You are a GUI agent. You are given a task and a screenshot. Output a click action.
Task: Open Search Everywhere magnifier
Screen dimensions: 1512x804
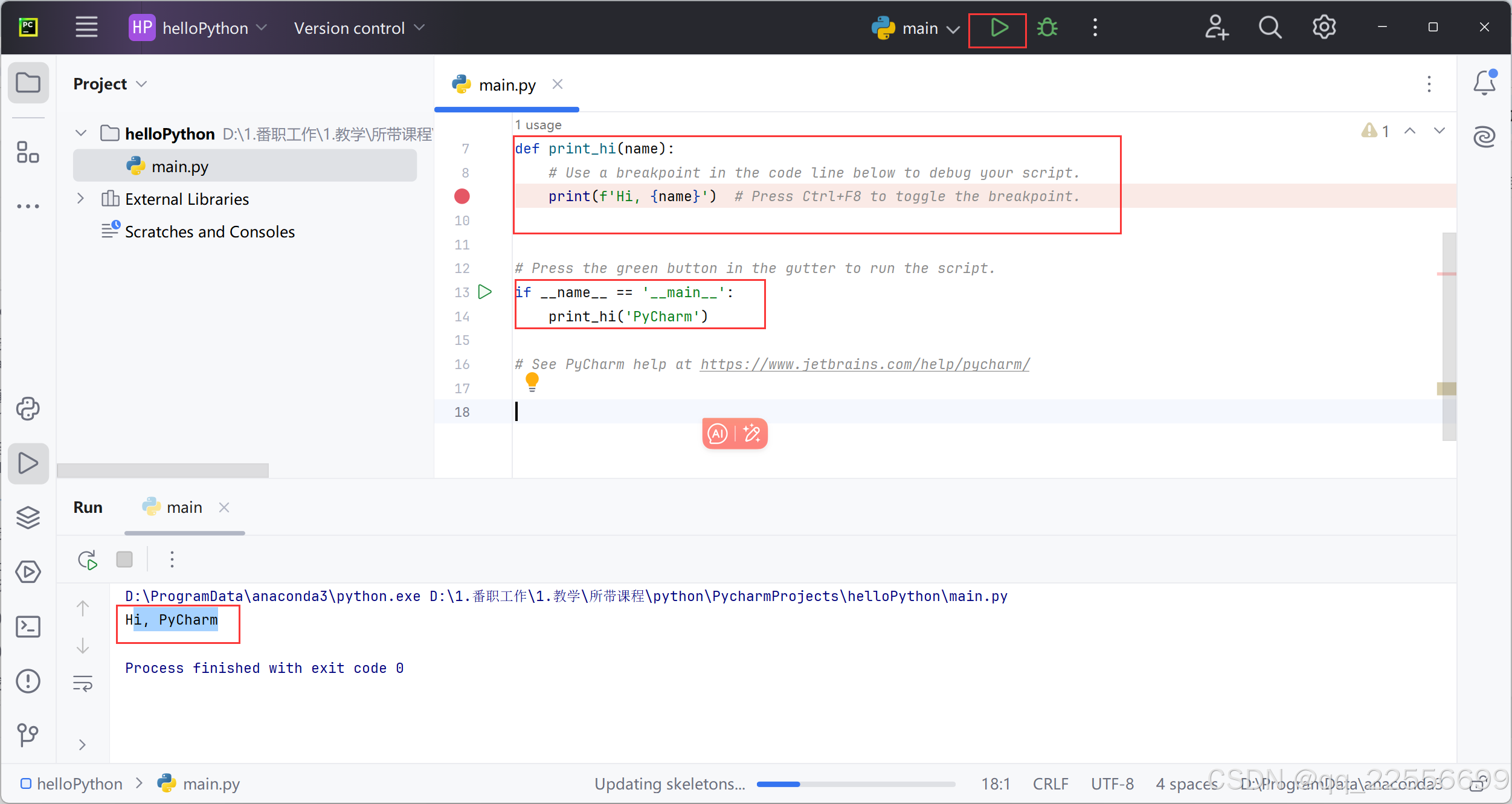pos(1270,28)
